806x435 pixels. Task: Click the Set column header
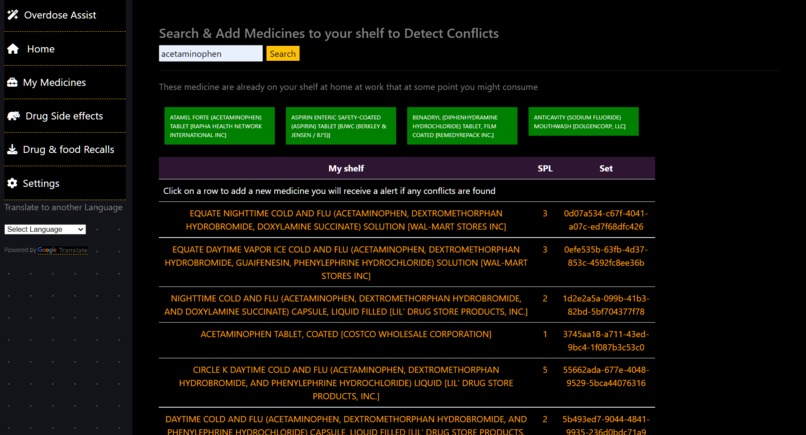(x=606, y=168)
